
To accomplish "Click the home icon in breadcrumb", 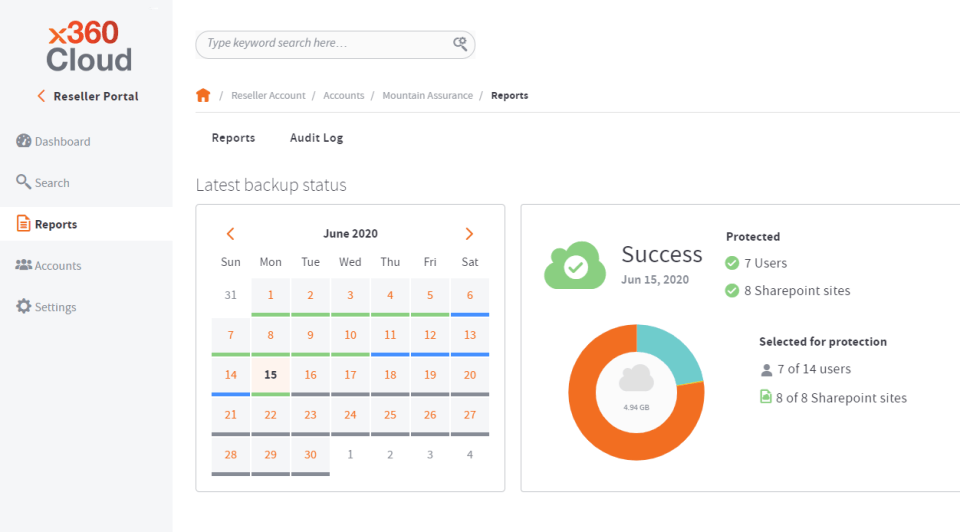I will point(203,96).
